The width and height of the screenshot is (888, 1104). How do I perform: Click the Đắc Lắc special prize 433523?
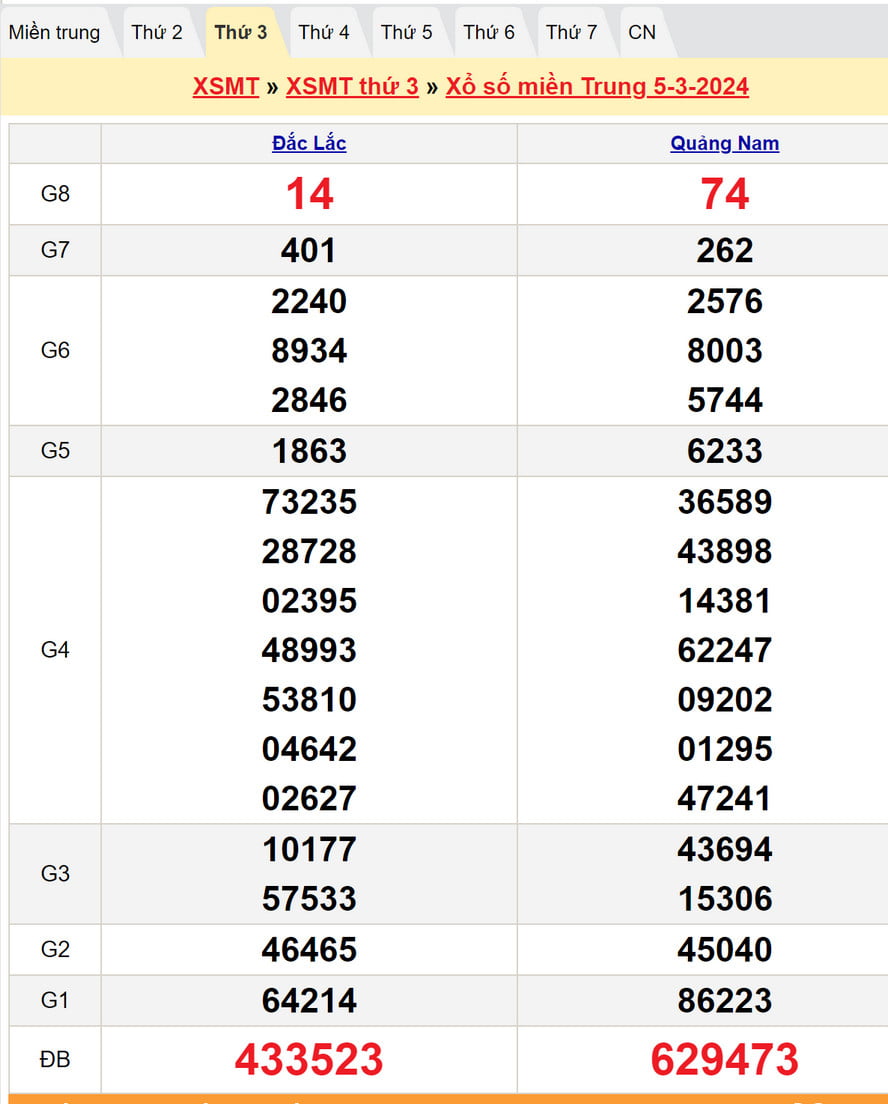(x=309, y=1059)
